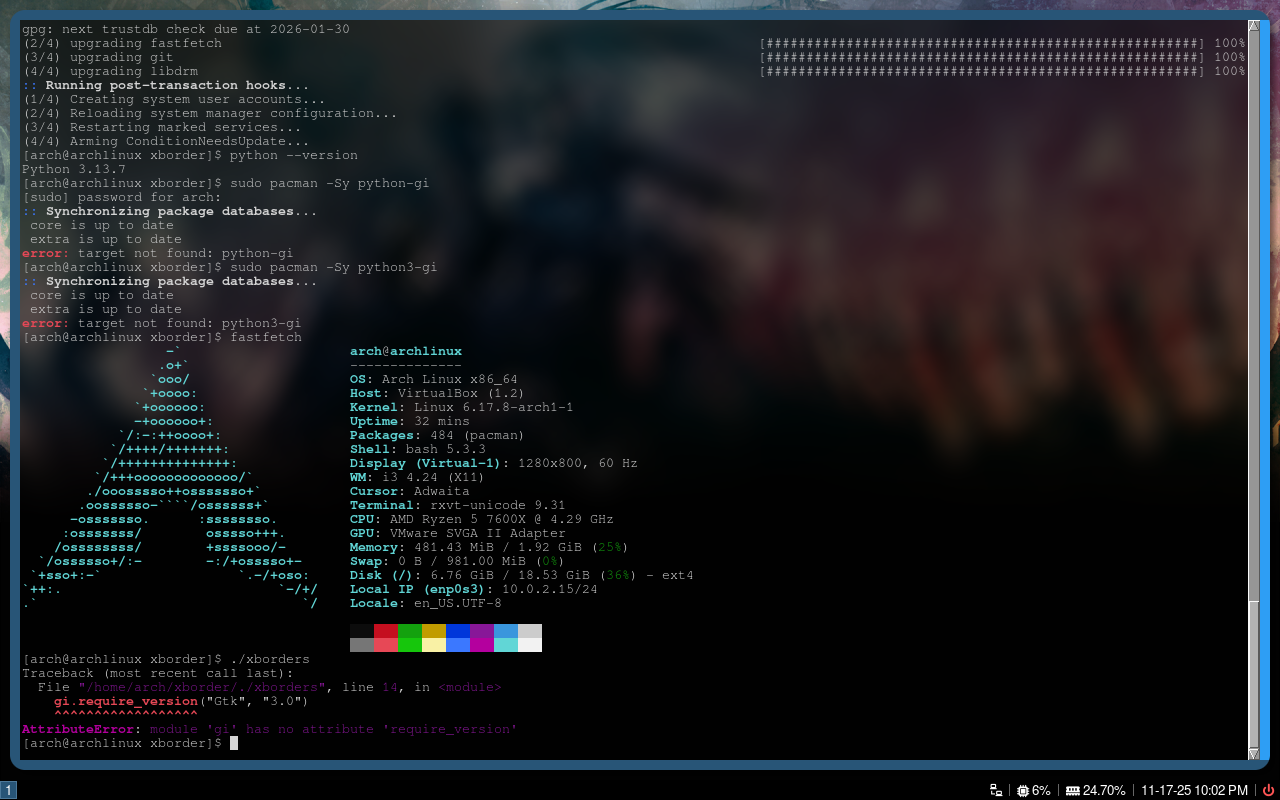The height and width of the screenshot is (800, 1280).
Task: Pick the bright green swatch in lower palette row
Action: tap(410, 645)
